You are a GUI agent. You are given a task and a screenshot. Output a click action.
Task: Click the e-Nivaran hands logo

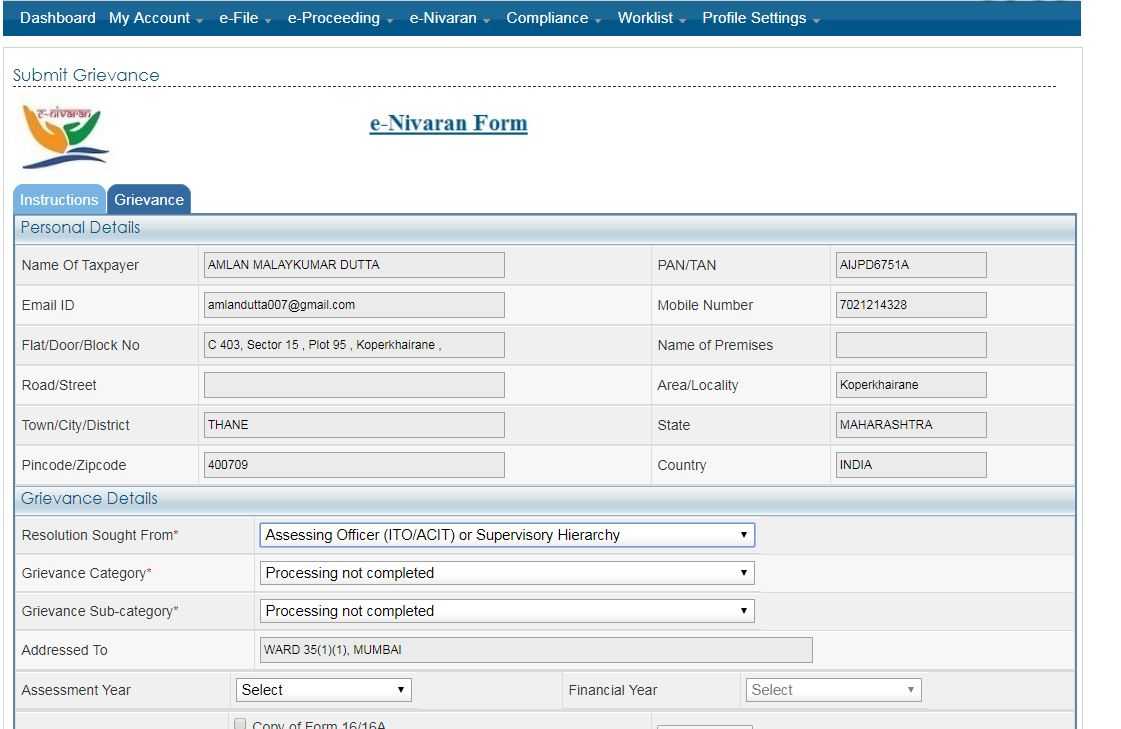click(65, 137)
